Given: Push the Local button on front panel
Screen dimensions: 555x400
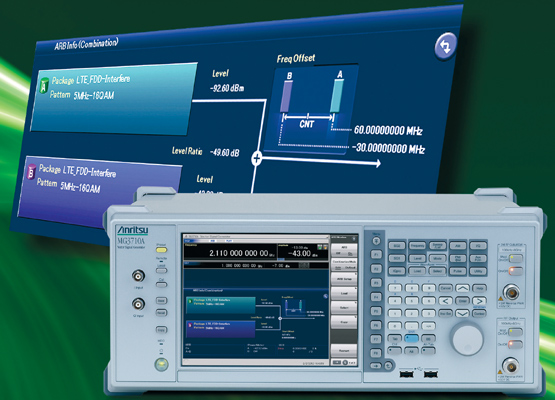Looking at the screenshot, I should (161, 270).
